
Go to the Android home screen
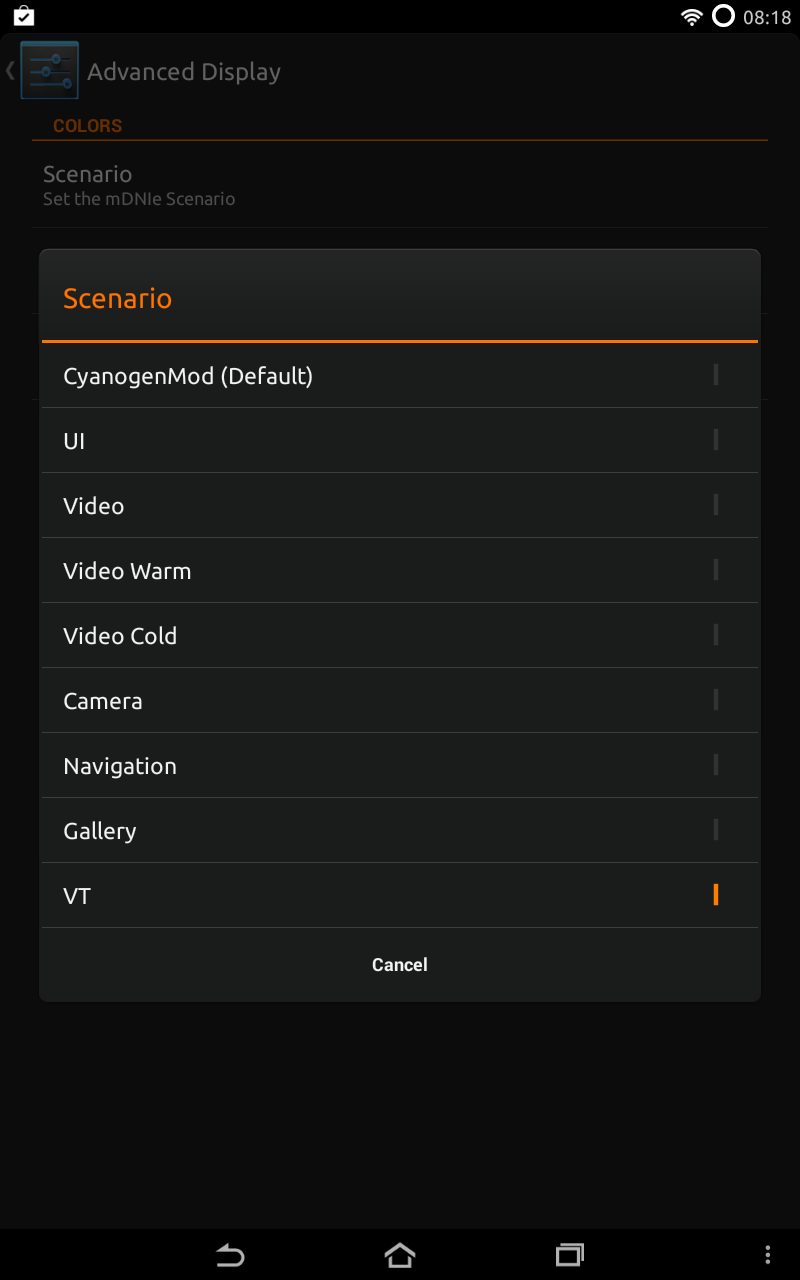click(x=399, y=1254)
